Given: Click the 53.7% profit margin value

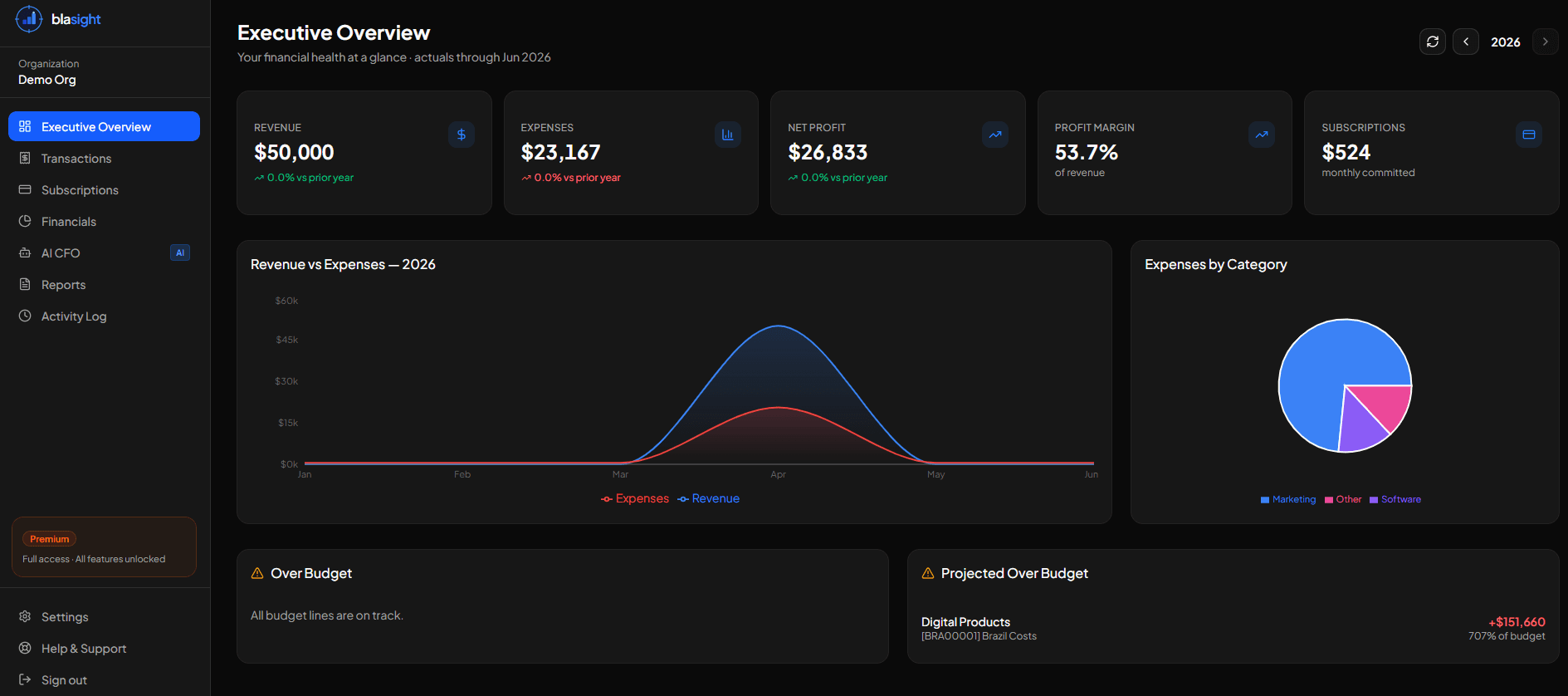Looking at the screenshot, I should click(1087, 153).
